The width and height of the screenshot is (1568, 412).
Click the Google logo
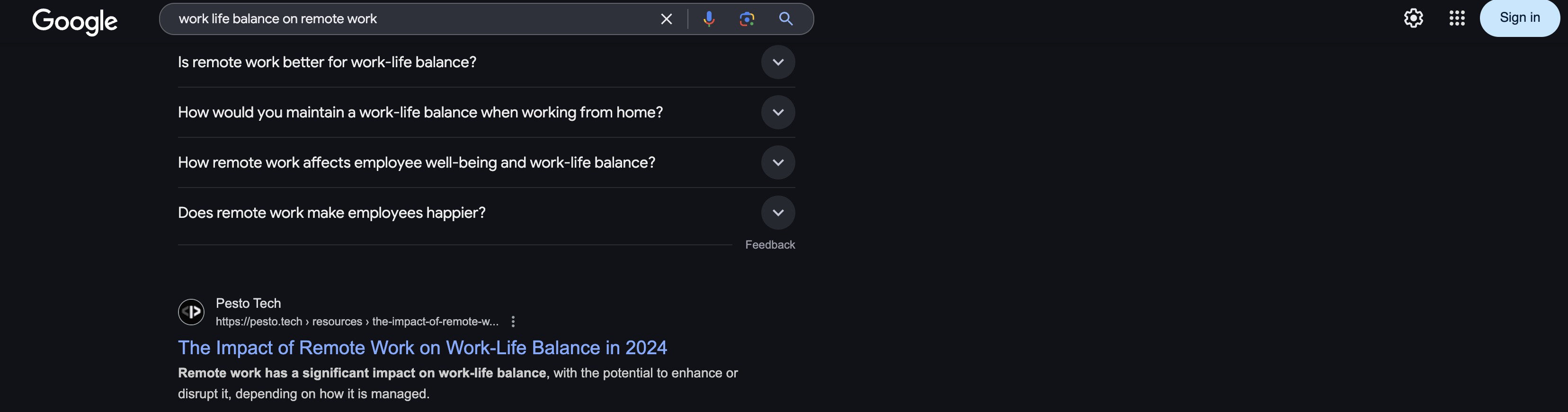pos(75,21)
